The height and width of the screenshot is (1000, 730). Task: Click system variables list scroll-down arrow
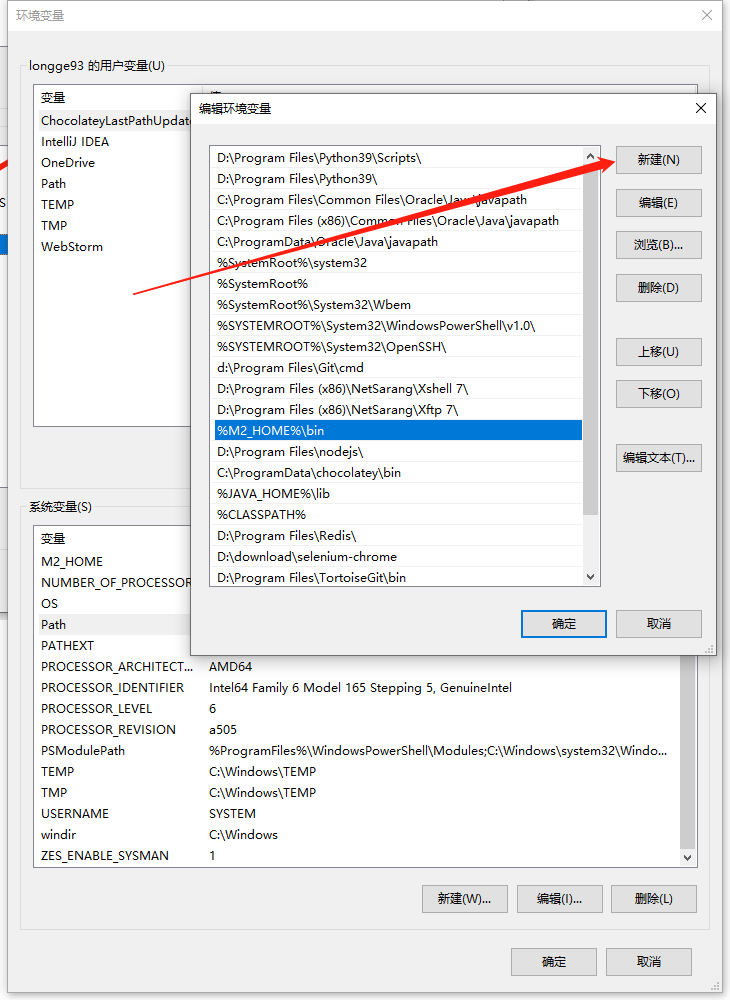point(687,858)
